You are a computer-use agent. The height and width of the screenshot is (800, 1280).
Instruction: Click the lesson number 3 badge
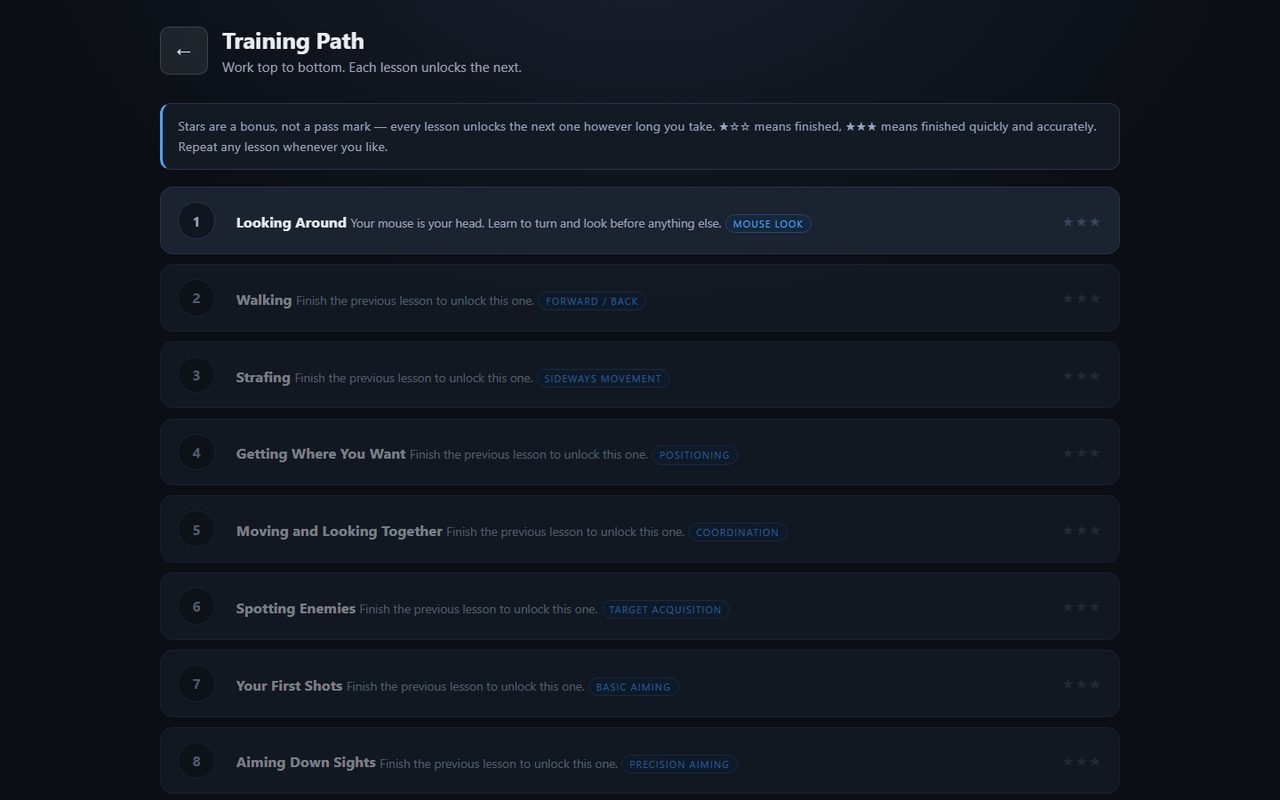[196, 375]
